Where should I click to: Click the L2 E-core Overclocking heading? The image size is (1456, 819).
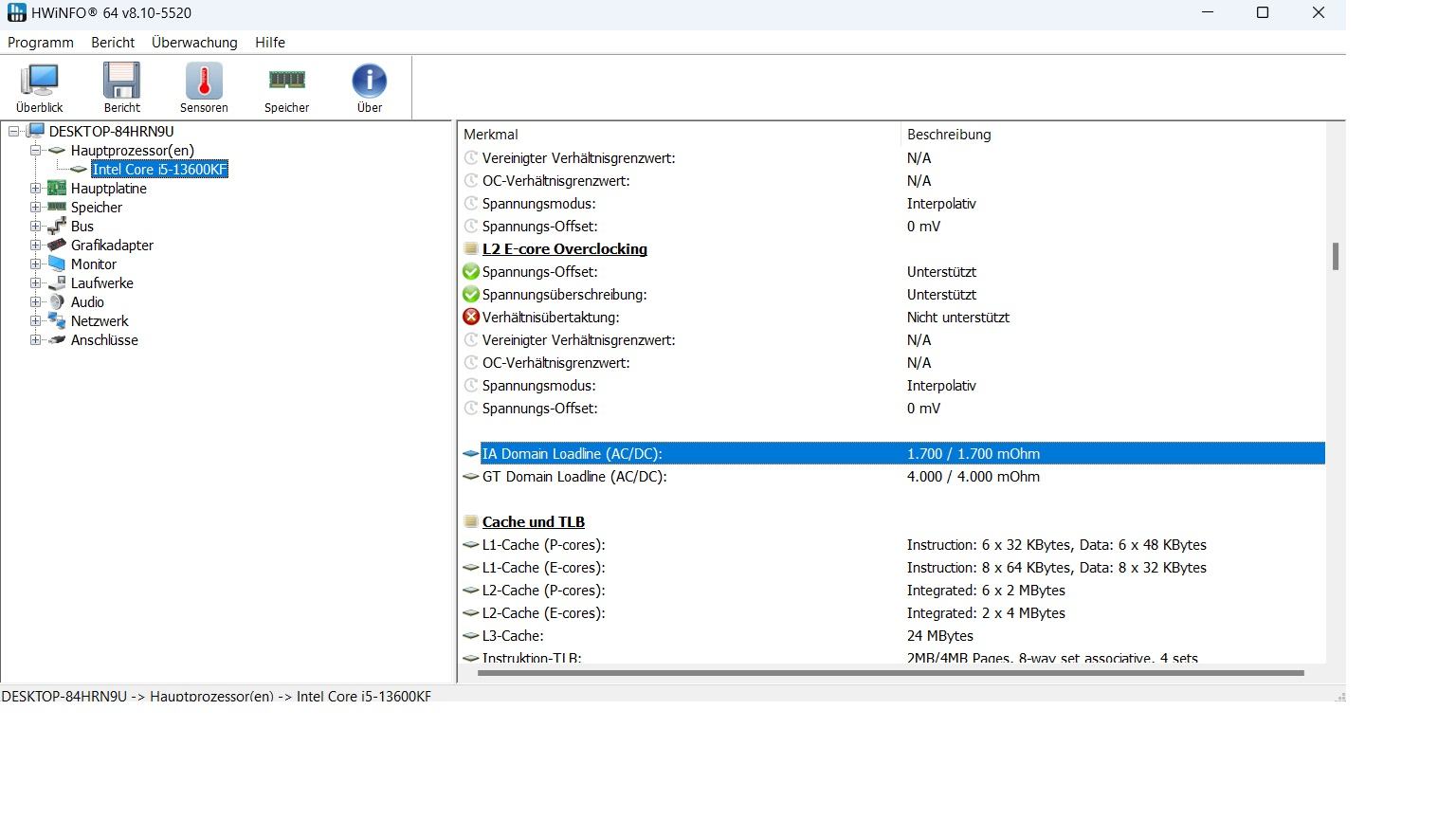click(x=565, y=248)
